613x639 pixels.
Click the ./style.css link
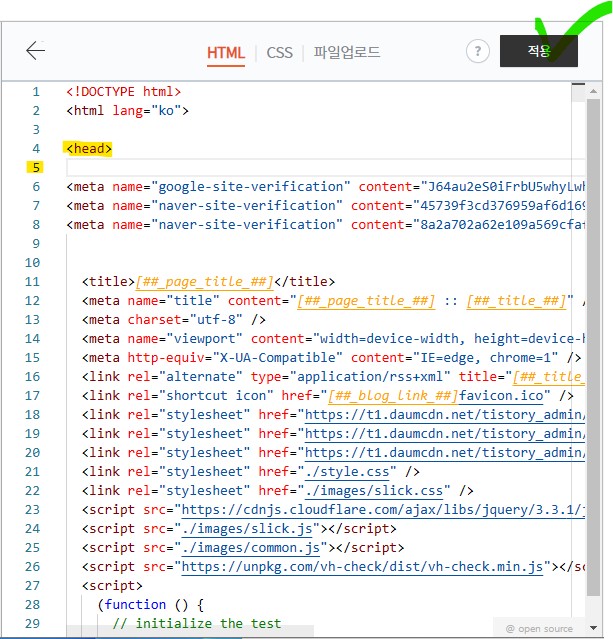(347, 472)
